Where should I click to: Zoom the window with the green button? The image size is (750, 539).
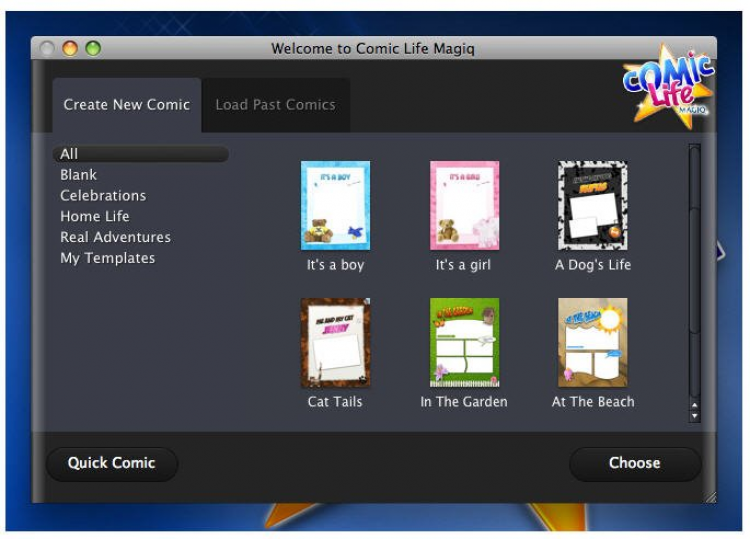[x=93, y=48]
